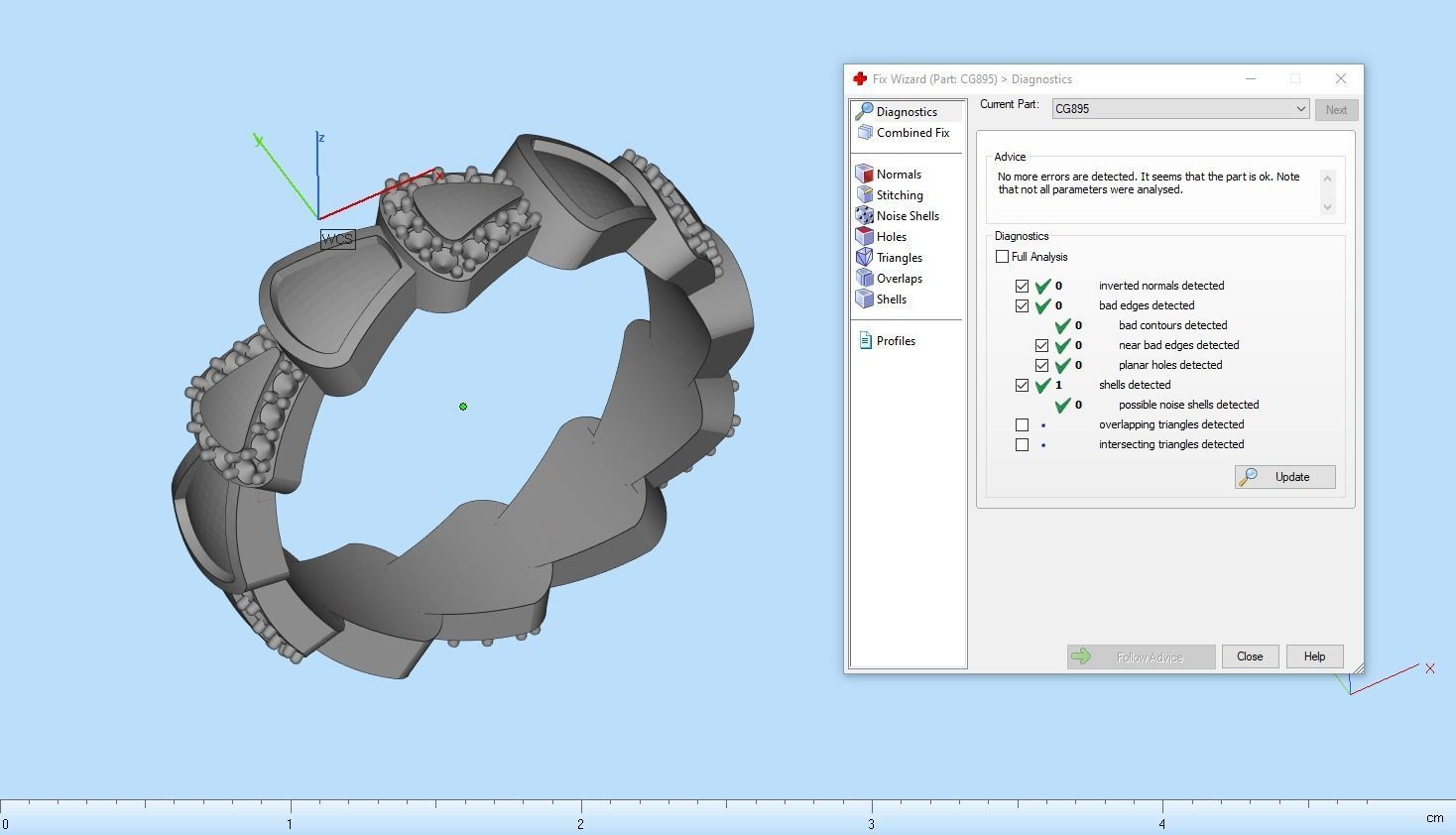Viewport: 1456px width, 835px height.
Task: Click the Combined Fix cube icon
Action: pos(865,132)
